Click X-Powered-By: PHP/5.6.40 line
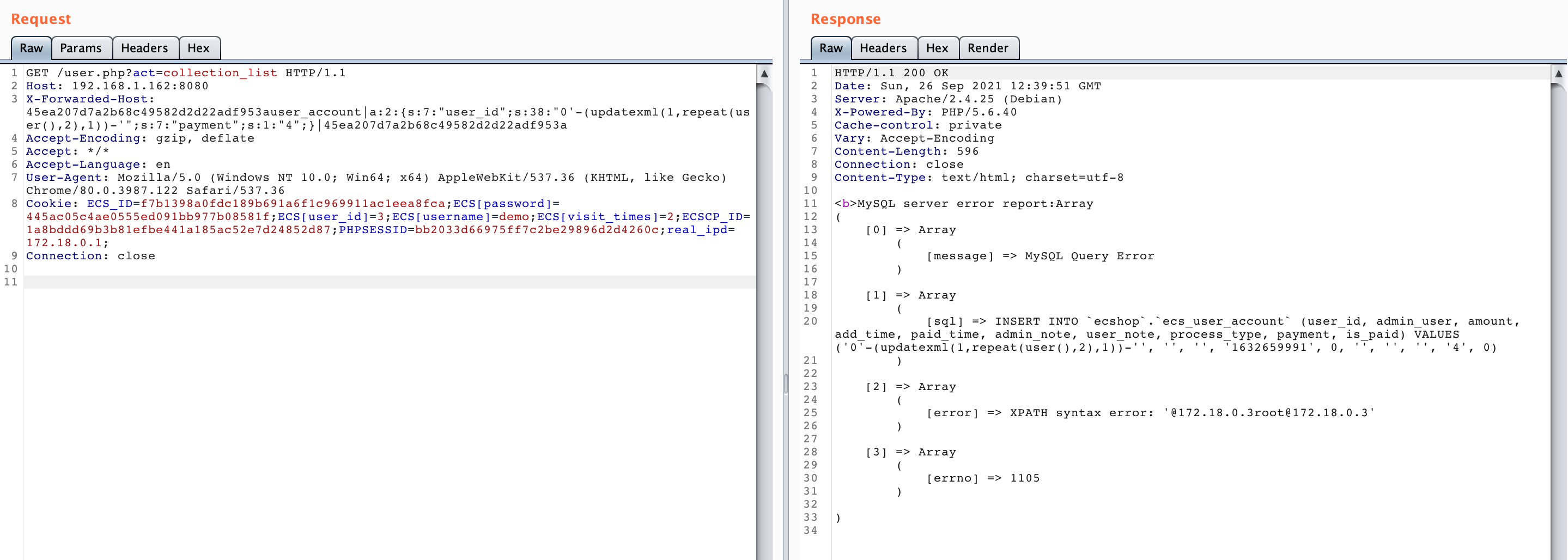Viewport: 1568px width, 560px height. click(x=925, y=112)
